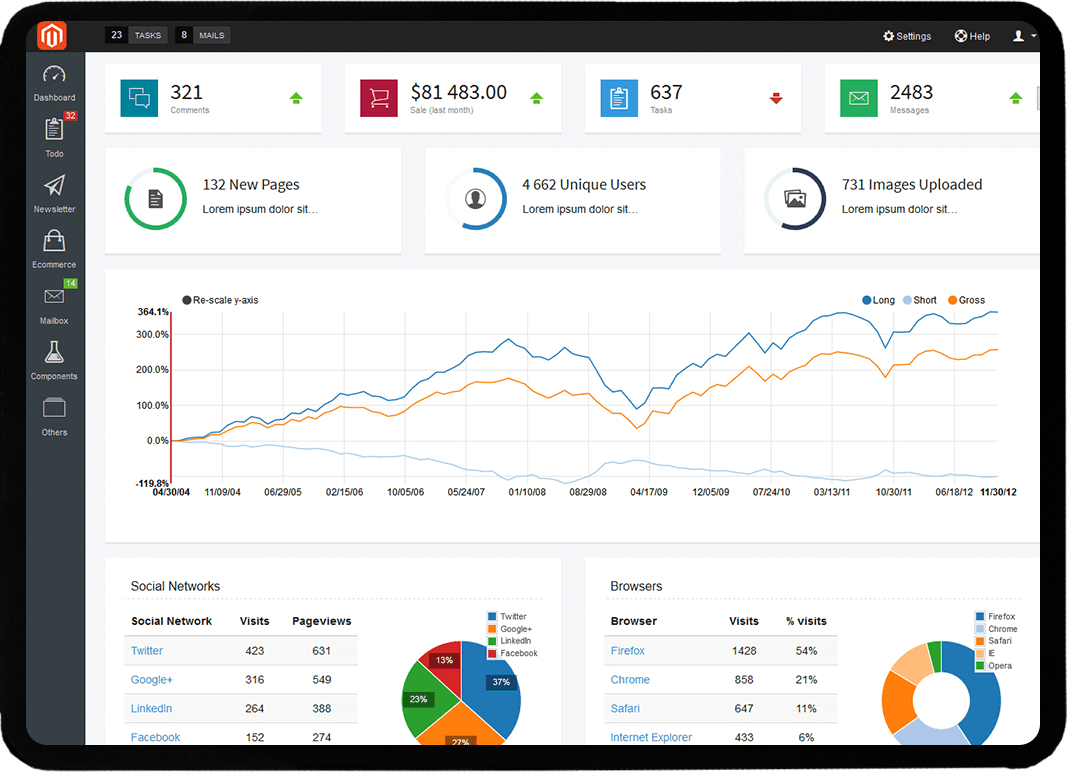The image size is (1067, 773).
Task: Expand the user account dropdown
Action: pos(1024,36)
